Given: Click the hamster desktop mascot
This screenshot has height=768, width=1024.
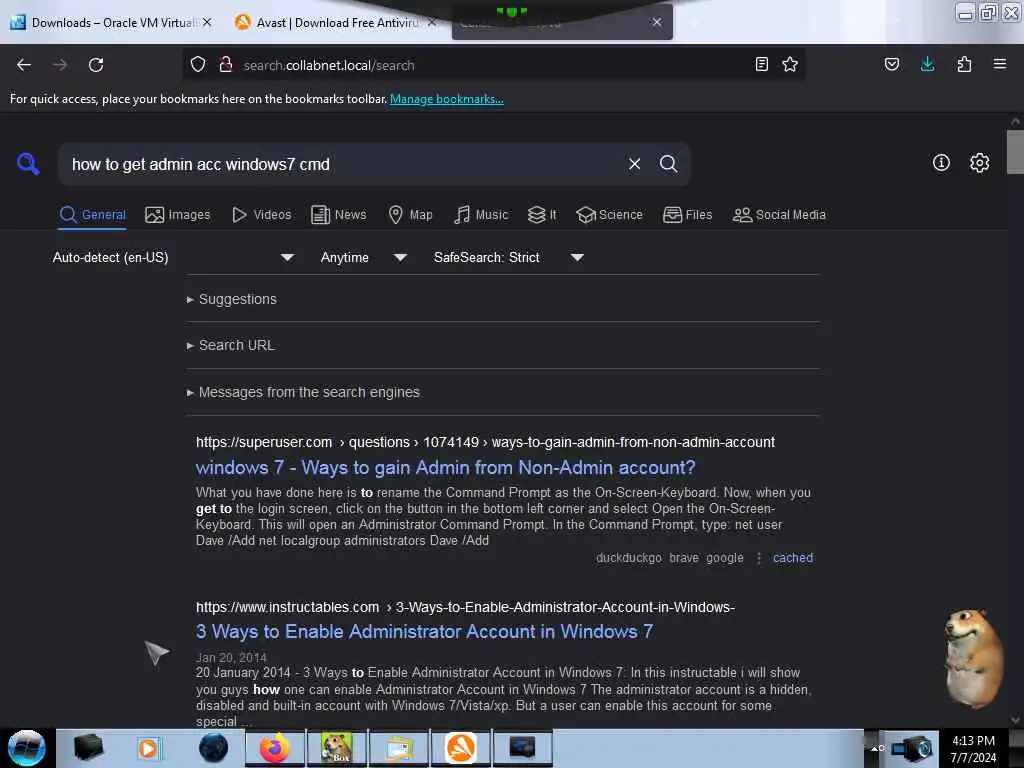Looking at the screenshot, I should tap(973, 658).
